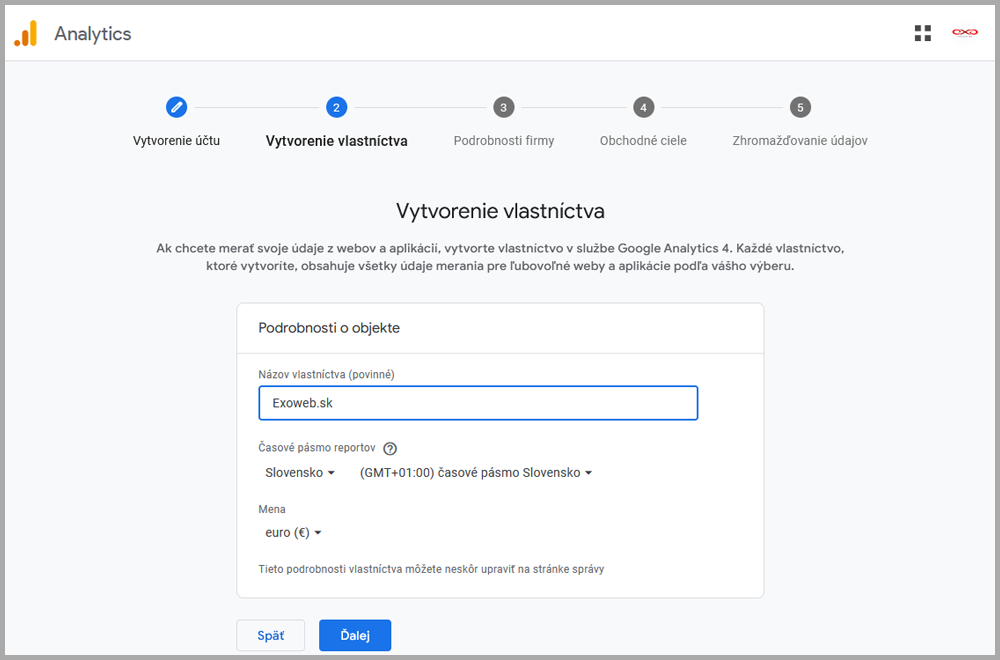1000x660 pixels.
Task: Open the euro (€) currency dropdown
Action: coord(293,533)
